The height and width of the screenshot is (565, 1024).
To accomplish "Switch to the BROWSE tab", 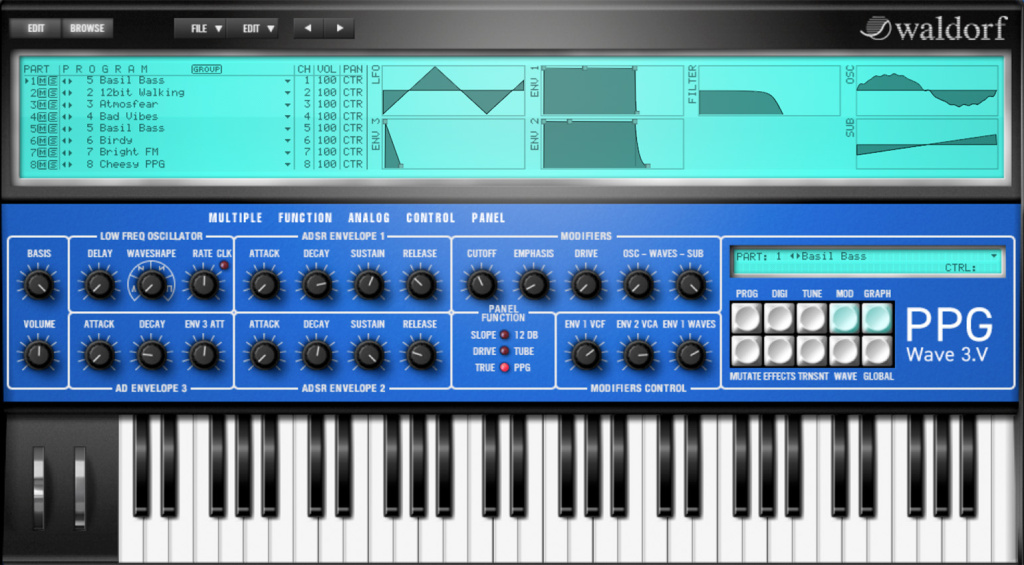I will point(88,28).
